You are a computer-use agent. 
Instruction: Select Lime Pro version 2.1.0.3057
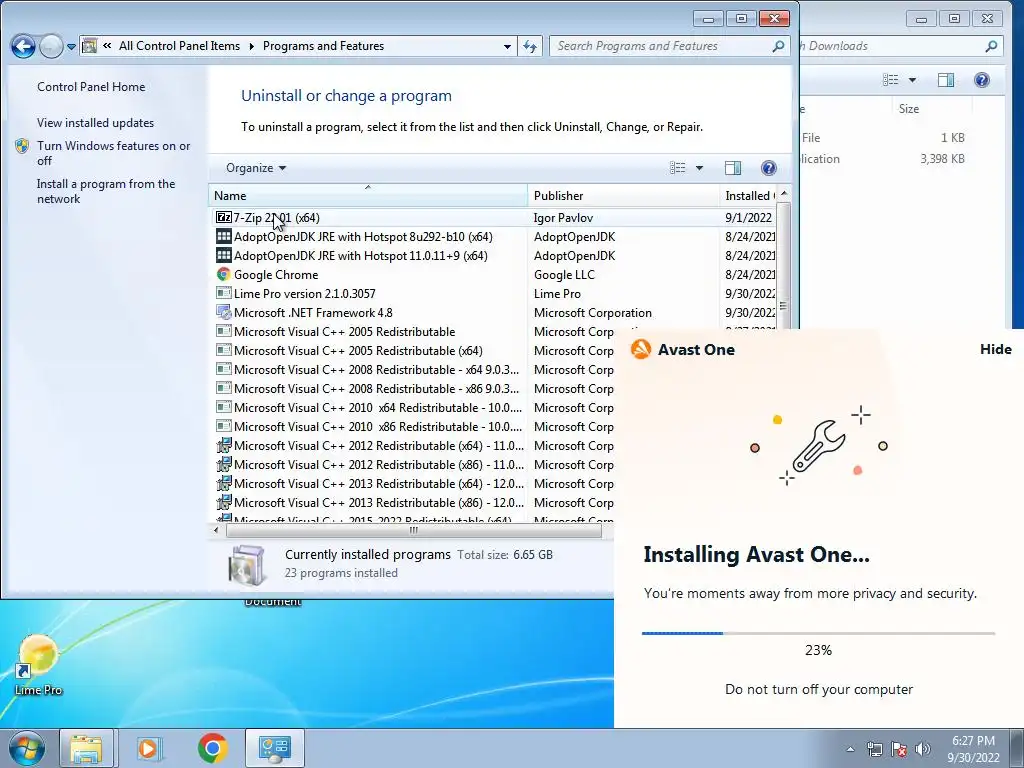304,293
